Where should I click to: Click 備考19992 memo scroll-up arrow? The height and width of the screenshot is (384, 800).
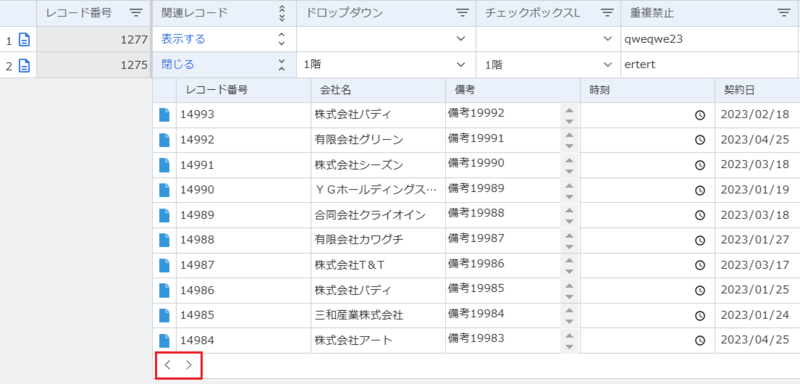click(x=570, y=110)
